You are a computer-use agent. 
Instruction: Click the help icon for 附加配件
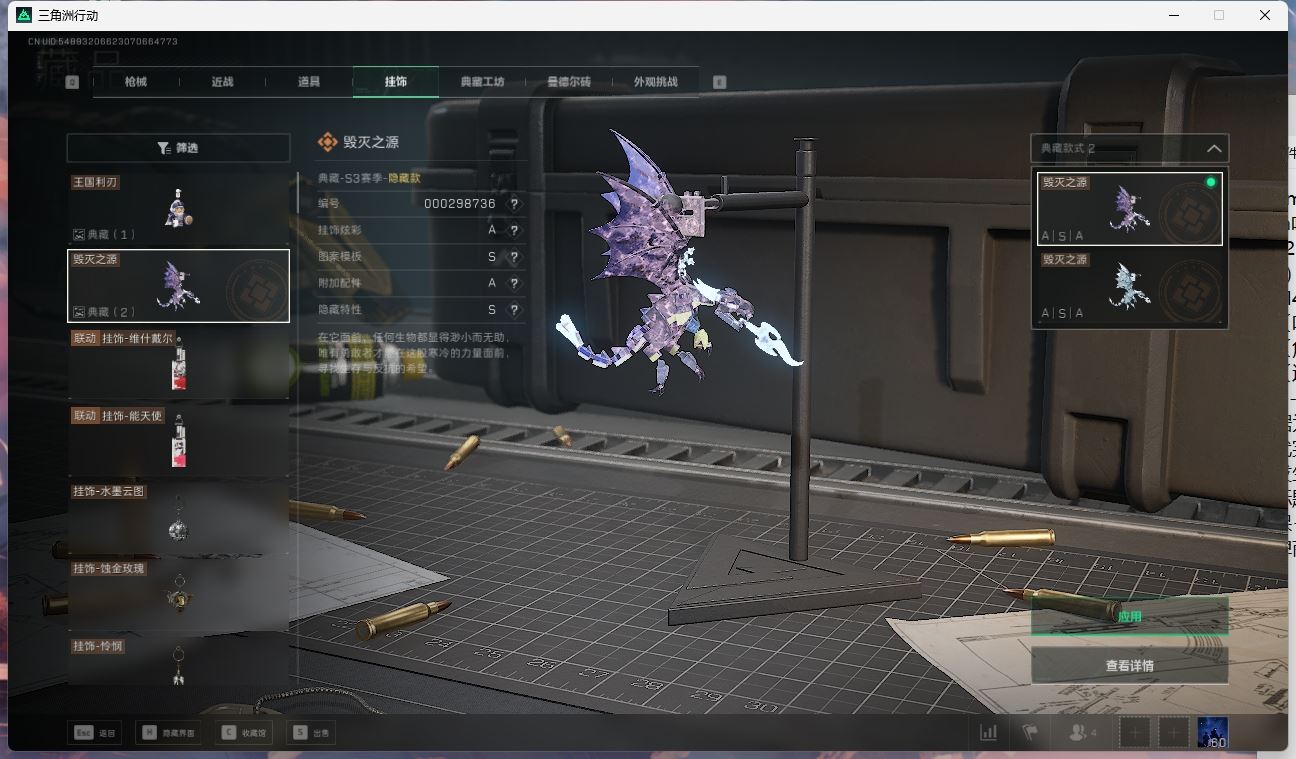pos(514,284)
